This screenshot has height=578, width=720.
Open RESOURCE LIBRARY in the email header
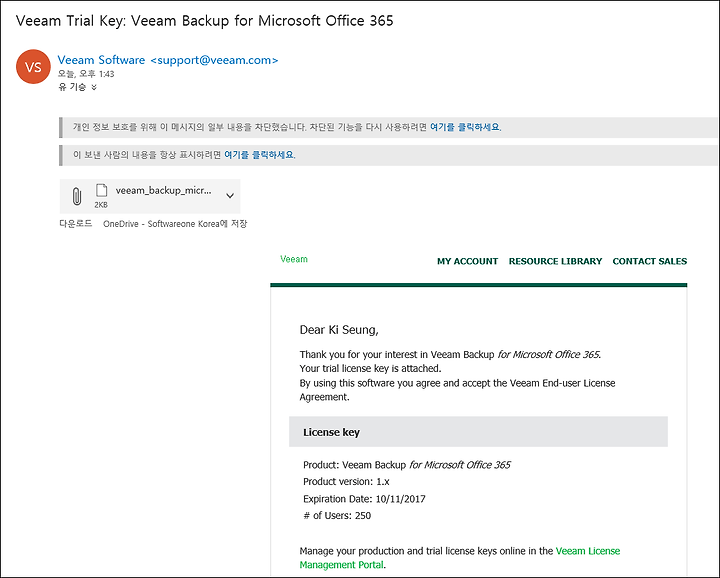[555, 261]
